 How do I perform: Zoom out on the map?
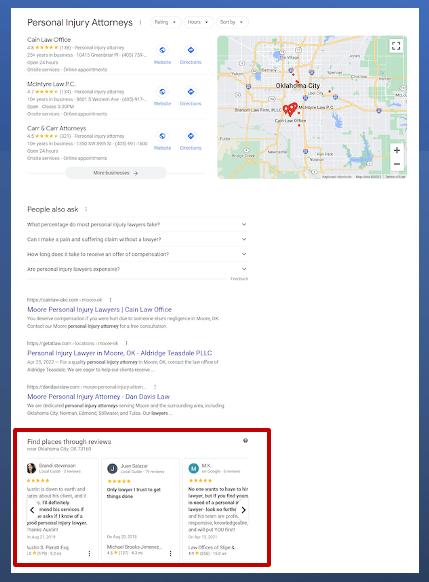(397, 164)
